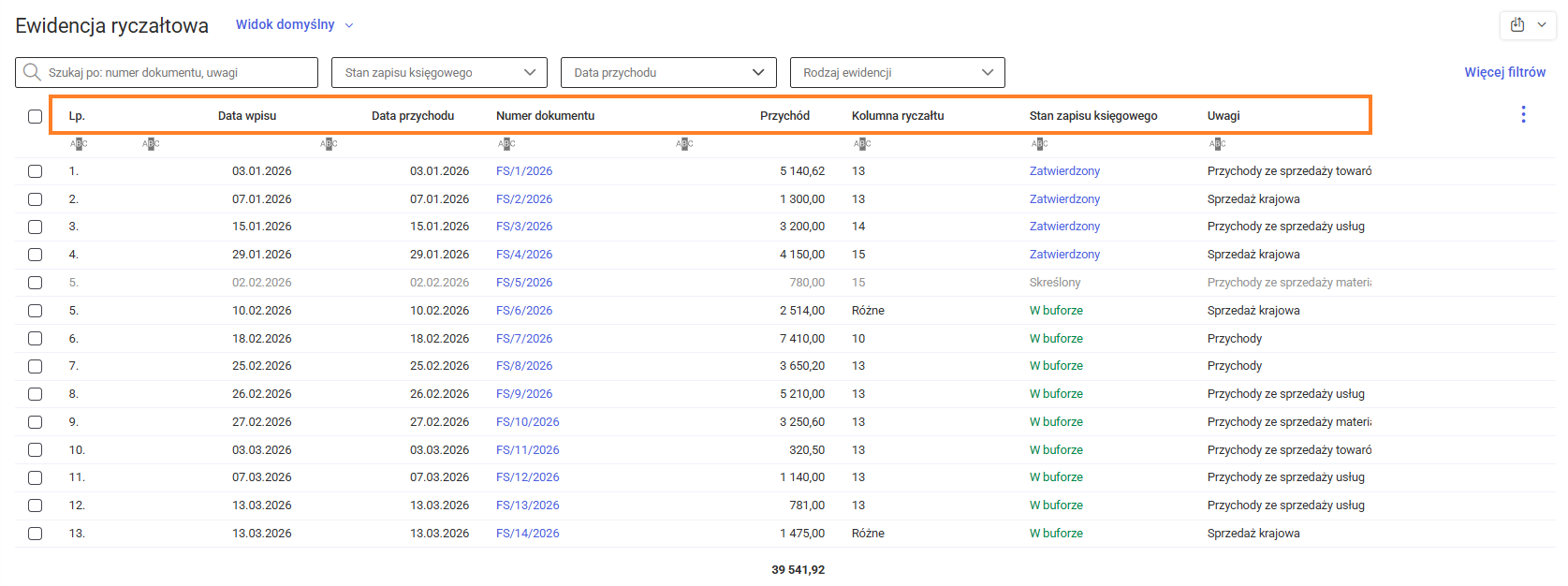Click the export icon in top-right corner

(x=1517, y=25)
